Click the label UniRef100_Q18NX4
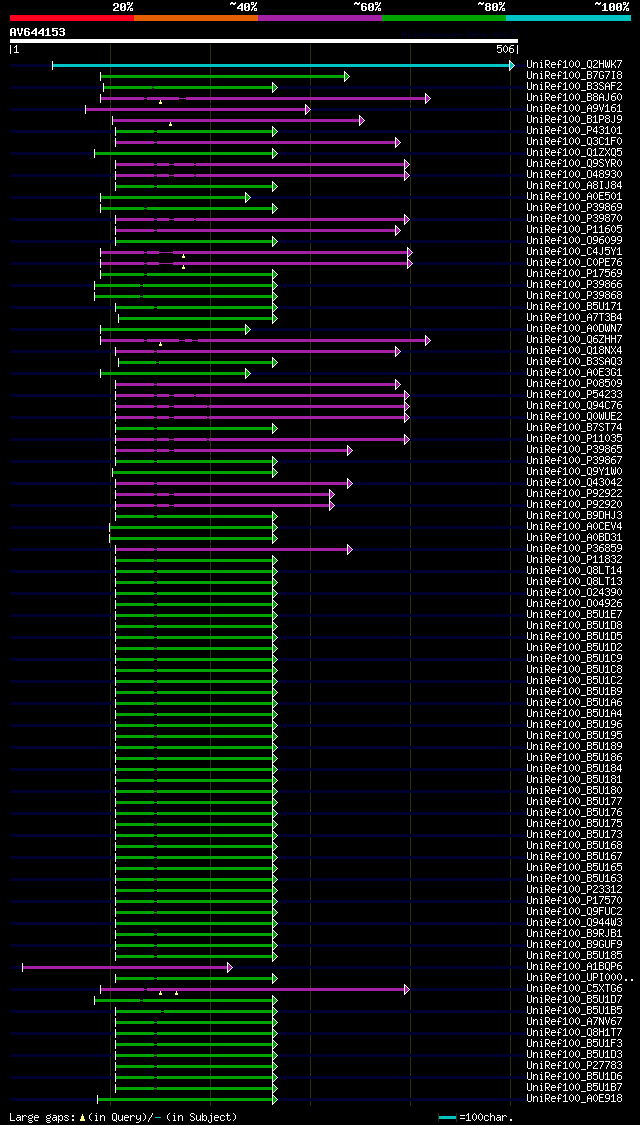The height and width of the screenshot is (1125, 640). [x=574, y=351]
